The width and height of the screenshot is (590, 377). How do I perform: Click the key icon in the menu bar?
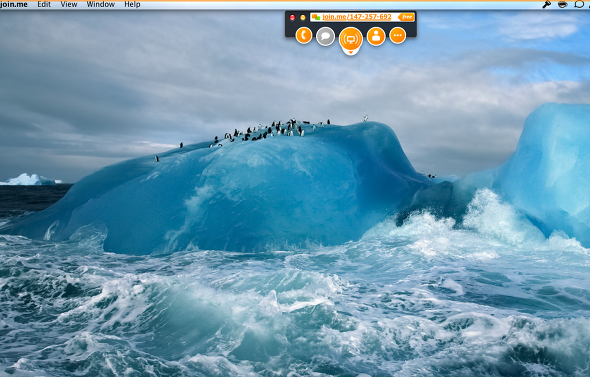point(546,5)
